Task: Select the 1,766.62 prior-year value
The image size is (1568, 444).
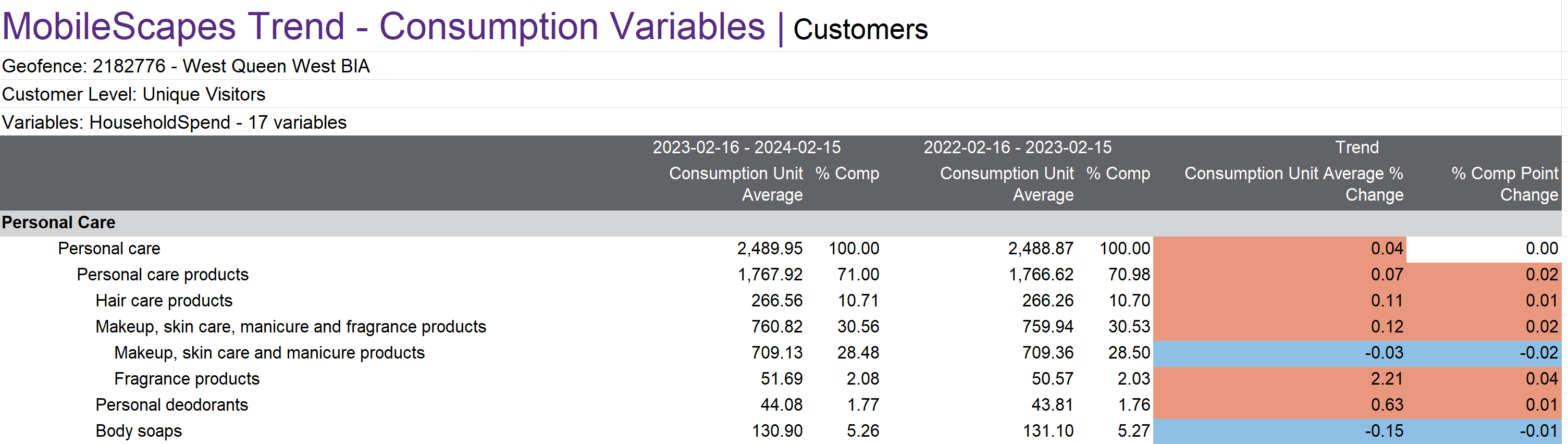Action: 1041,275
